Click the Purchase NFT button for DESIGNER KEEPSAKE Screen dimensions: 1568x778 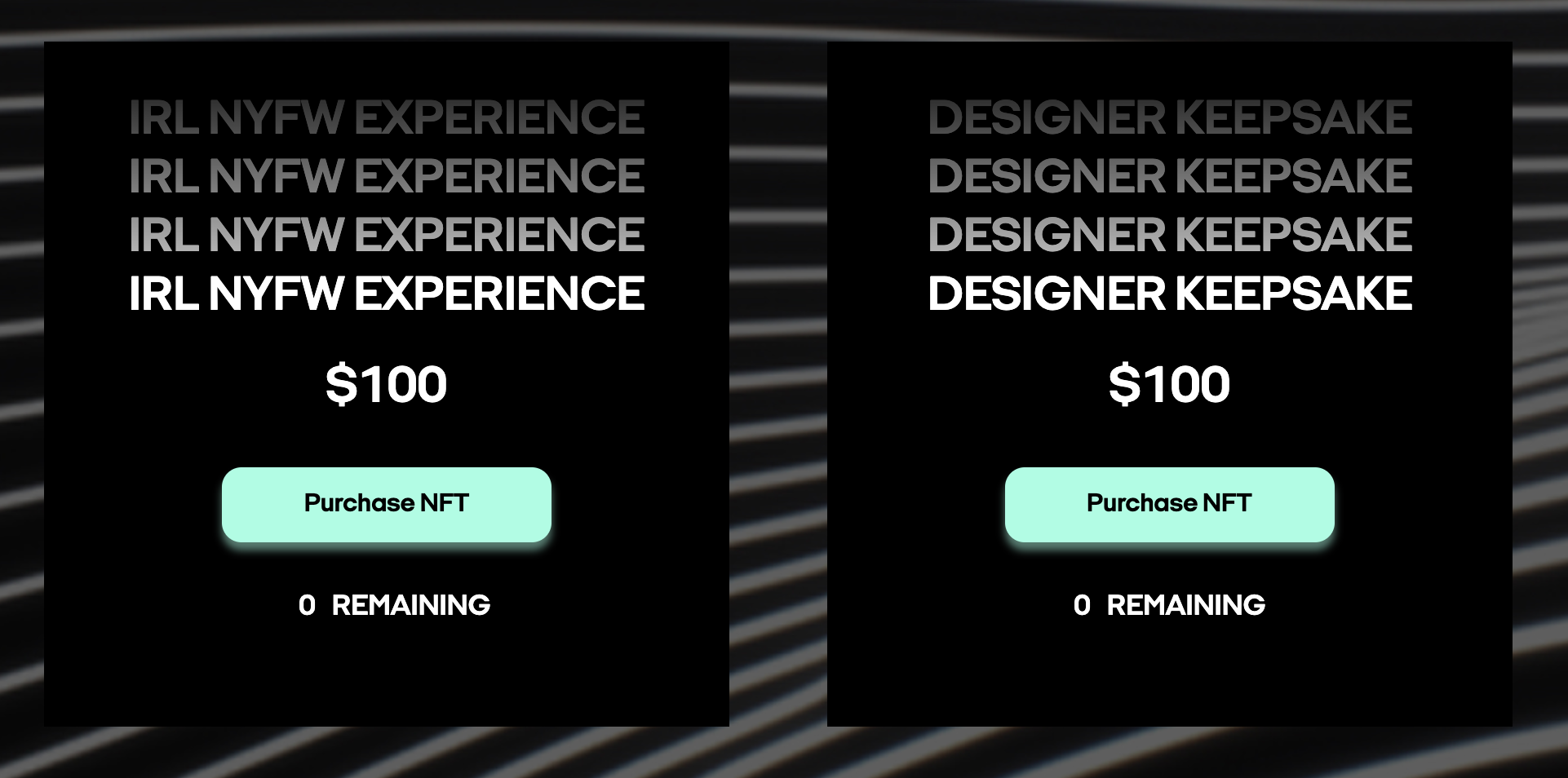pos(1170,503)
